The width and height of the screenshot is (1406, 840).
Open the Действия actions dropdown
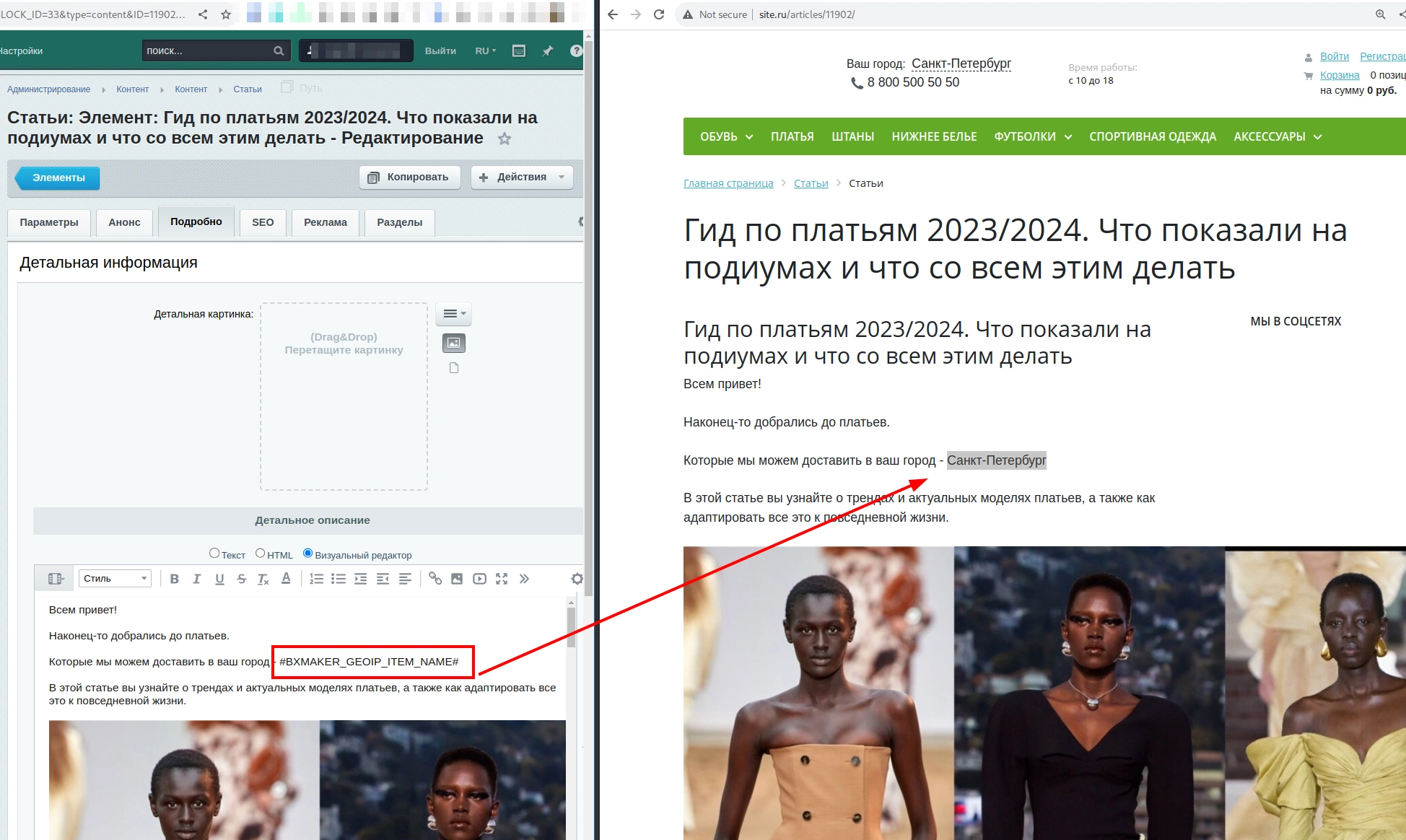coord(522,178)
